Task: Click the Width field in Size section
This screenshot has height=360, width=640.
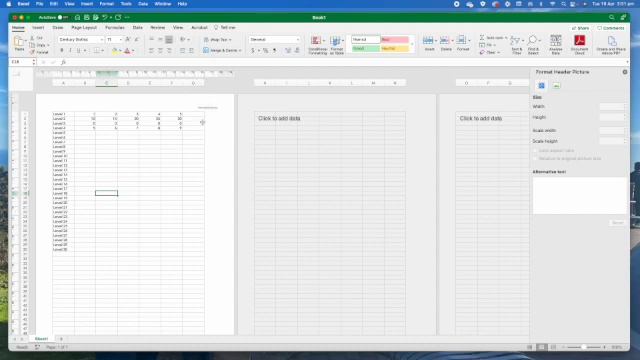Action: pos(612,107)
